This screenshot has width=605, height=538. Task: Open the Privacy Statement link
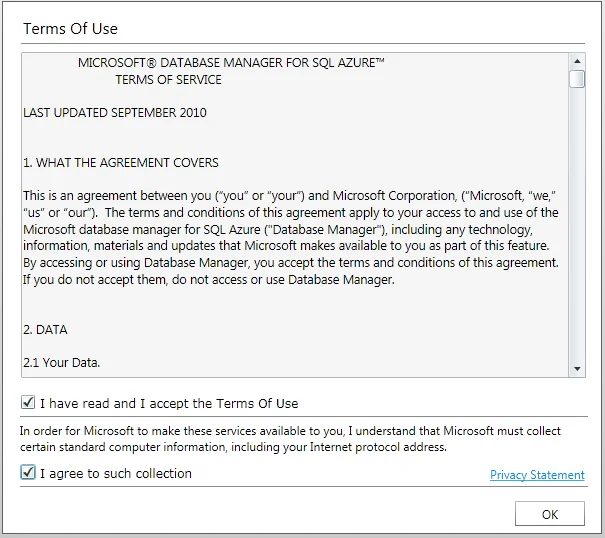537,475
